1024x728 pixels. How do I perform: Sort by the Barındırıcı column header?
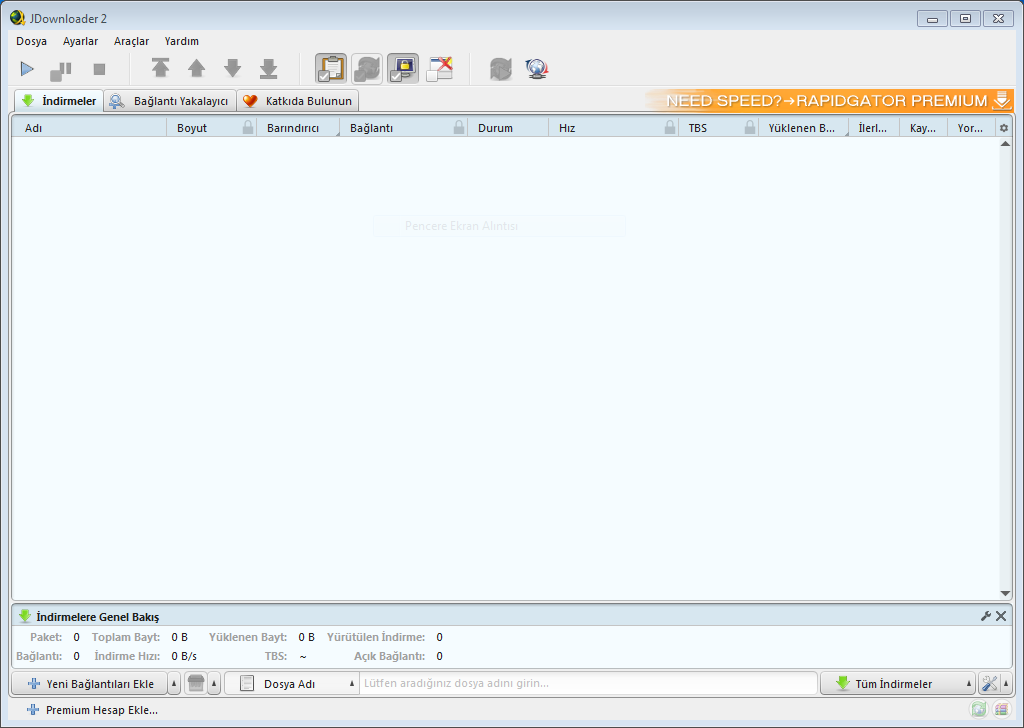[x=298, y=128]
